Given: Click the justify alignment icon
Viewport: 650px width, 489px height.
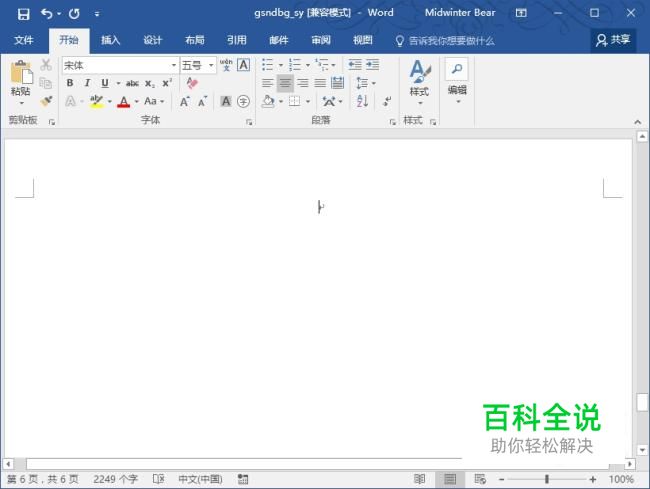Looking at the screenshot, I should pyautogui.click(x=320, y=83).
